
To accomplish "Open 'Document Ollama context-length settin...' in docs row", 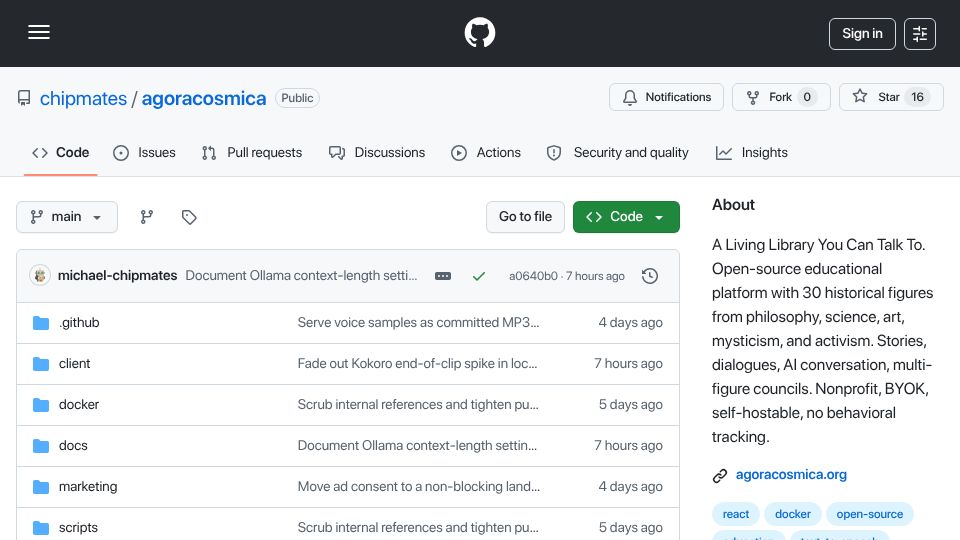I will (417, 446).
